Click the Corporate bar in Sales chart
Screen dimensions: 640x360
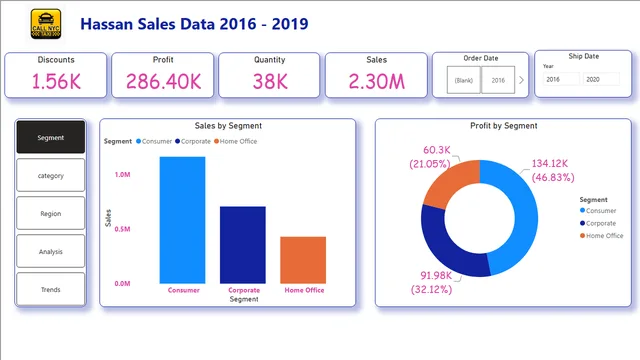pos(243,245)
